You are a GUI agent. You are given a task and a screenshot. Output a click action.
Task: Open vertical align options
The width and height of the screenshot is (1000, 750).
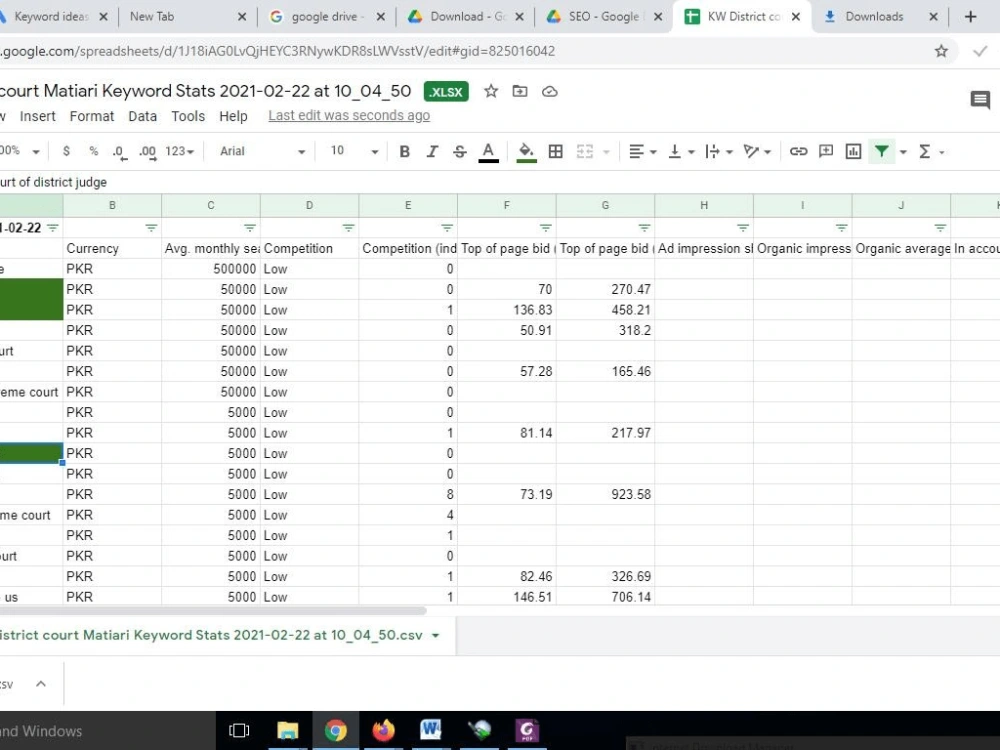point(680,151)
